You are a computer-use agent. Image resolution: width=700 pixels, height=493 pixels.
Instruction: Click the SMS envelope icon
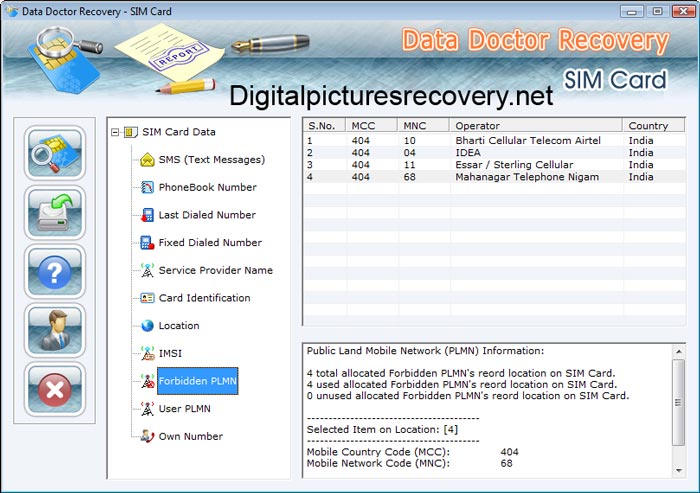(x=147, y=159)
